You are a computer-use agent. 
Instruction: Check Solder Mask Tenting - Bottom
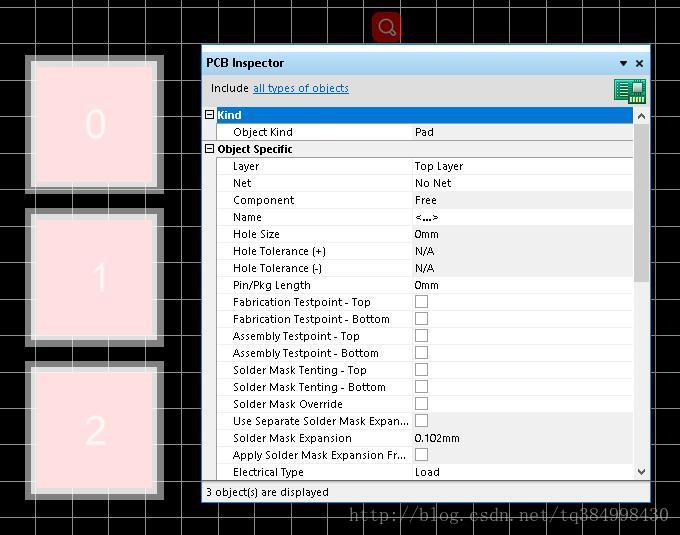point(421,387)
